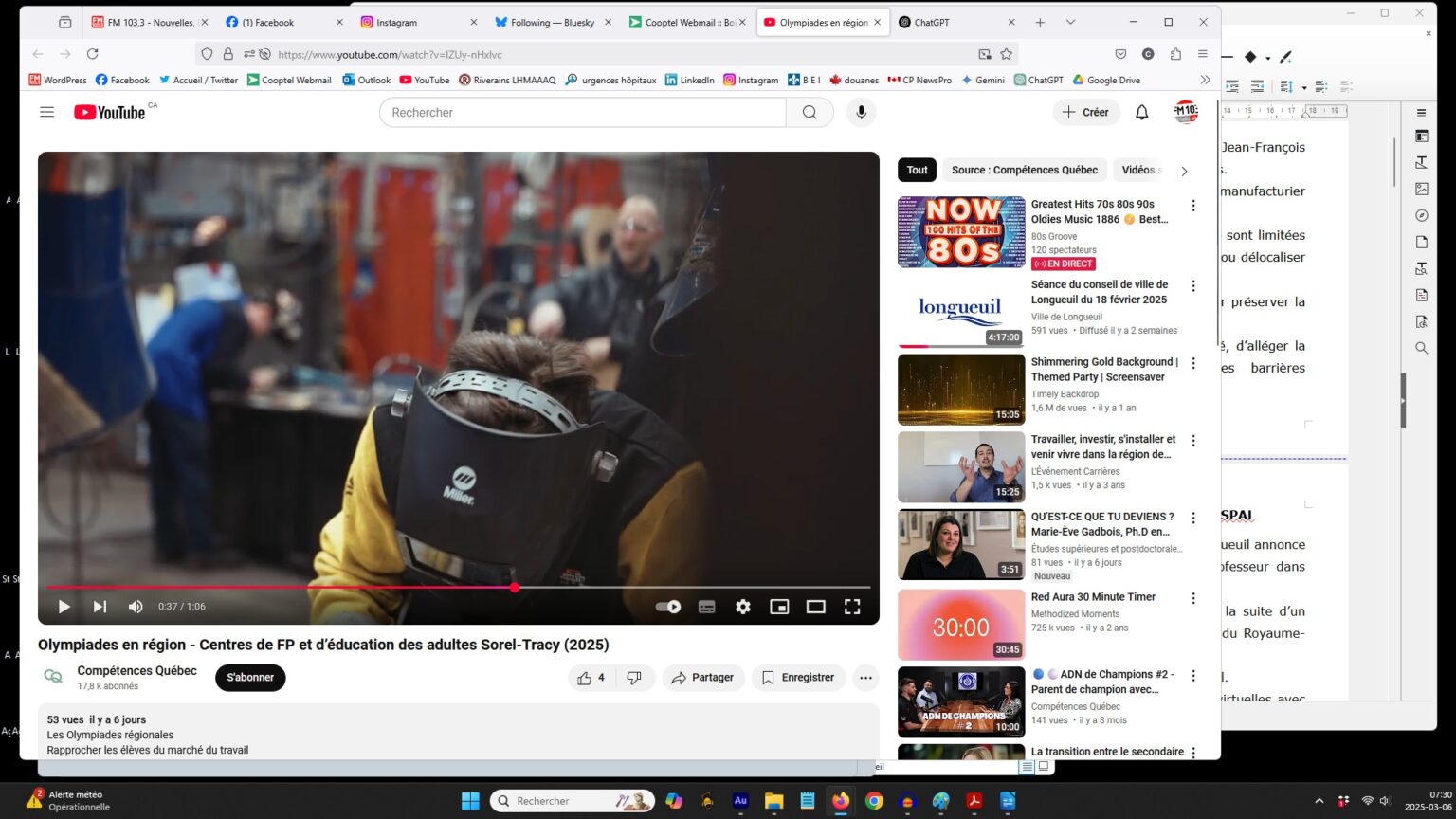The height and width of the screenshot is (819, 1456).
Task: Show next filter chips with arrow
Action: click(x=1184, y=171)
